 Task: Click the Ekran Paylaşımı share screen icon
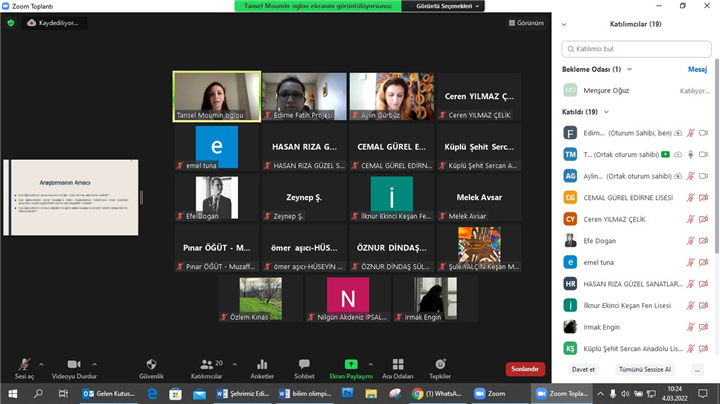coord(351,365)
